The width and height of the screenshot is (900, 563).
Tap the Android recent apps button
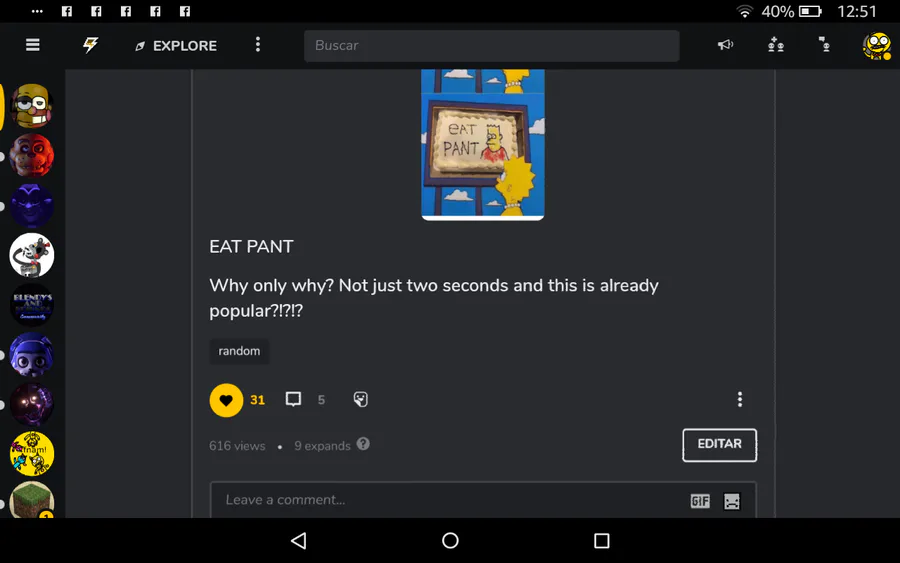point(602,541)
